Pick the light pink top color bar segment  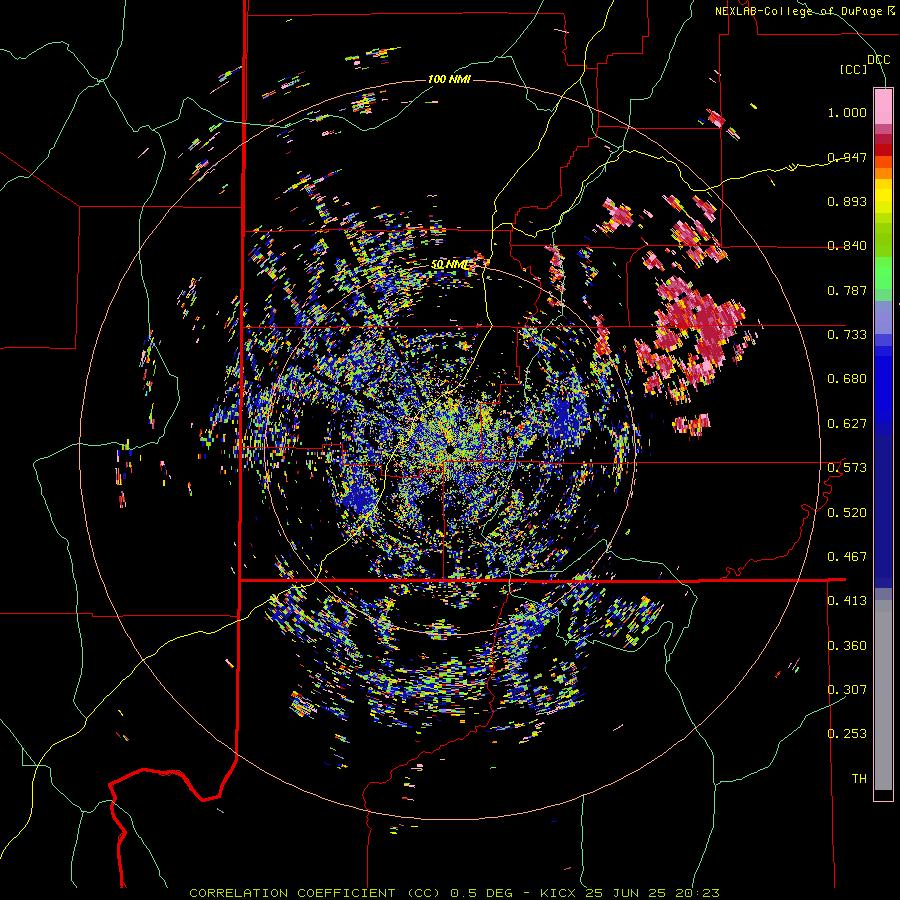(x=883, y=106)
